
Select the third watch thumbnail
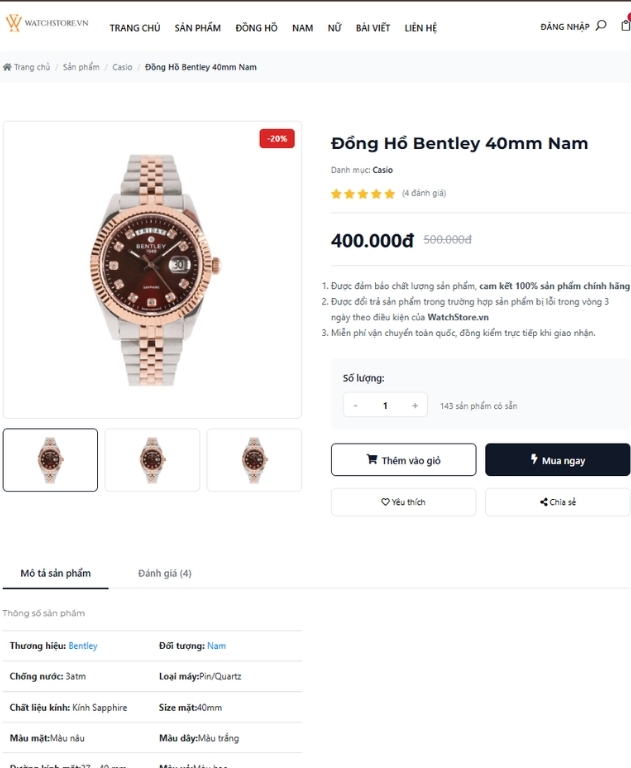click(254, 460)
